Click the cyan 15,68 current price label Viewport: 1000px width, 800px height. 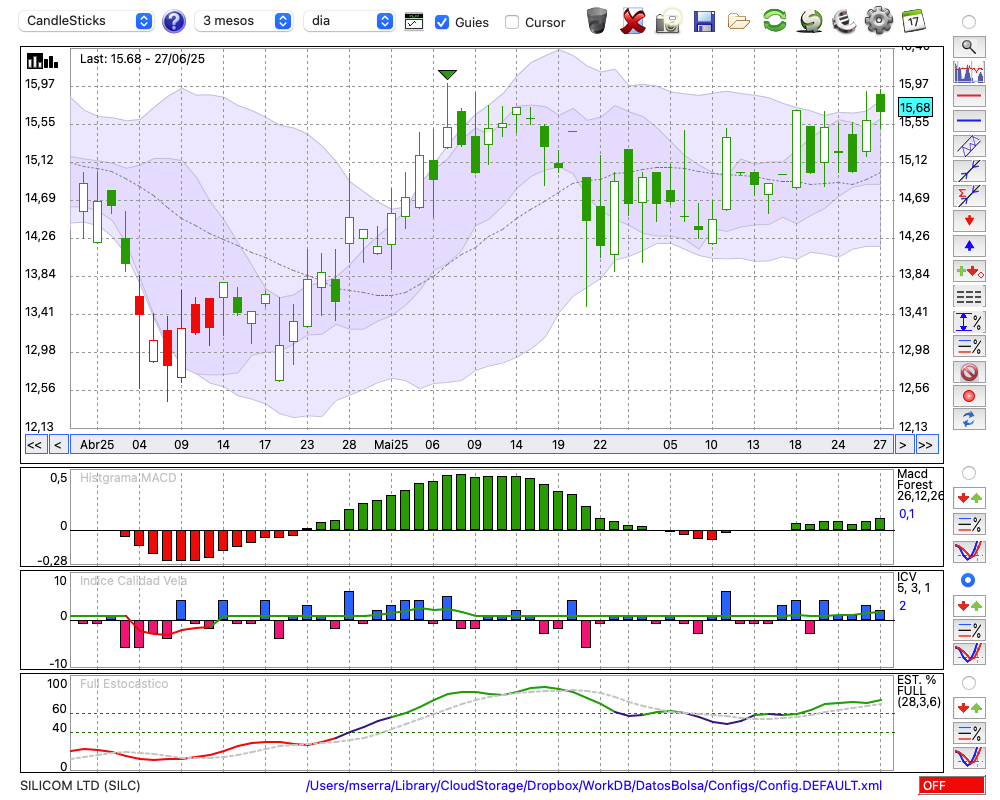(x=915, y=107)
